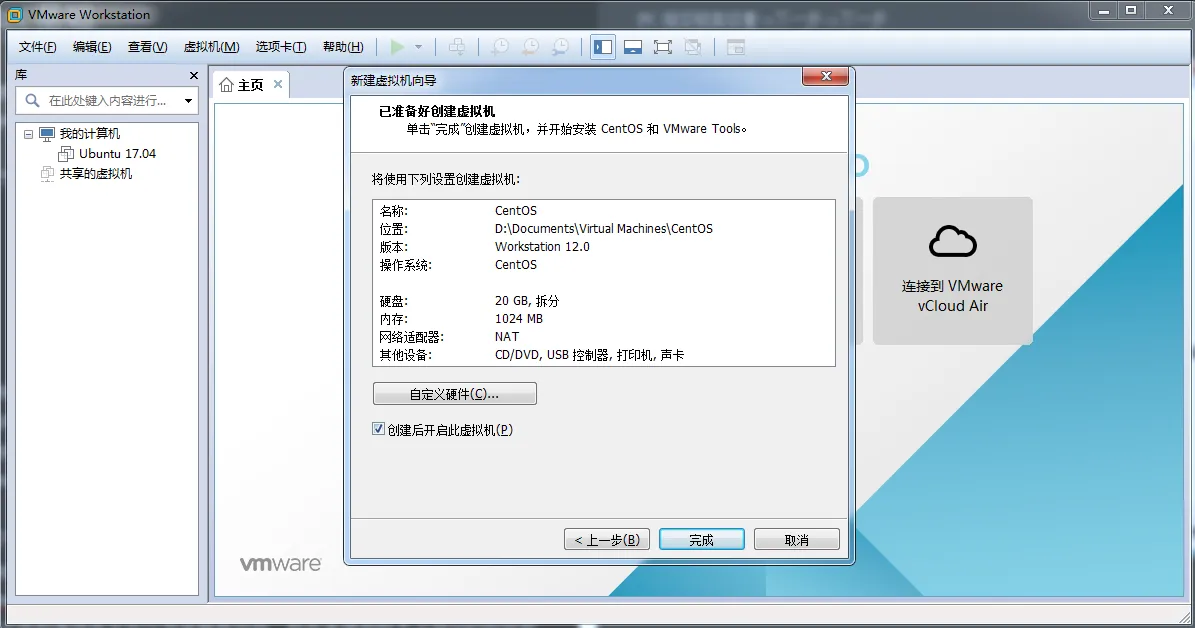Open the 虚拟机(M) menu
This screenshot has height=628, width=1195.
(x=212, y=47)
